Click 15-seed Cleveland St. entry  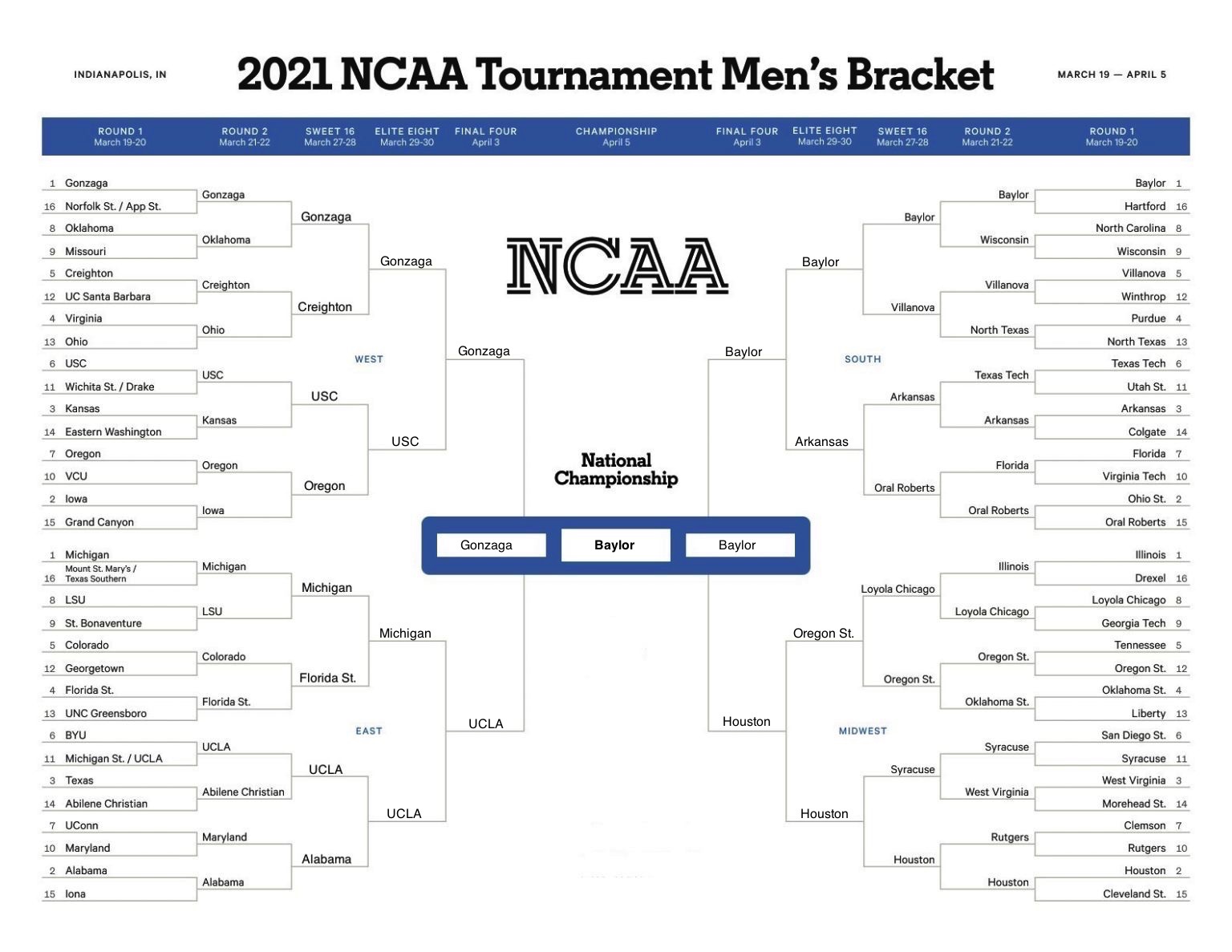1134,893
